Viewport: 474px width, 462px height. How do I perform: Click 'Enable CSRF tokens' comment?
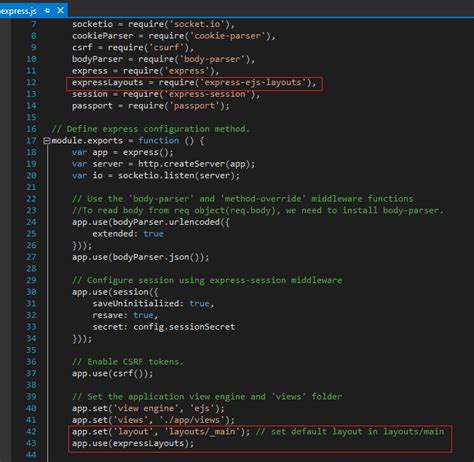point(128,362)
